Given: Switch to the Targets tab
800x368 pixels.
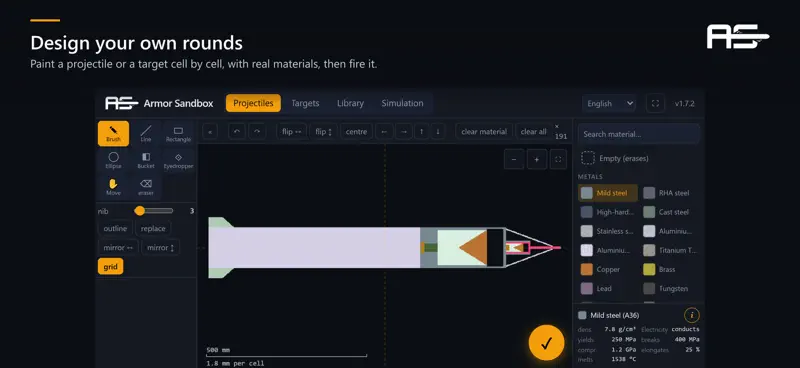Looking at the screenshot, I should coord(305,103).
